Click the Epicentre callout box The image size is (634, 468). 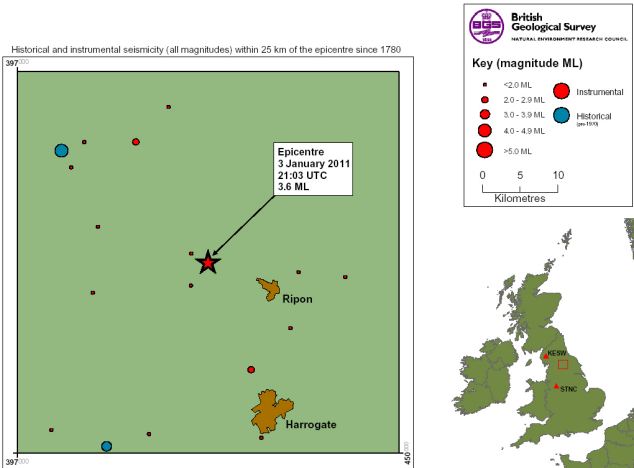click(313, 169)
